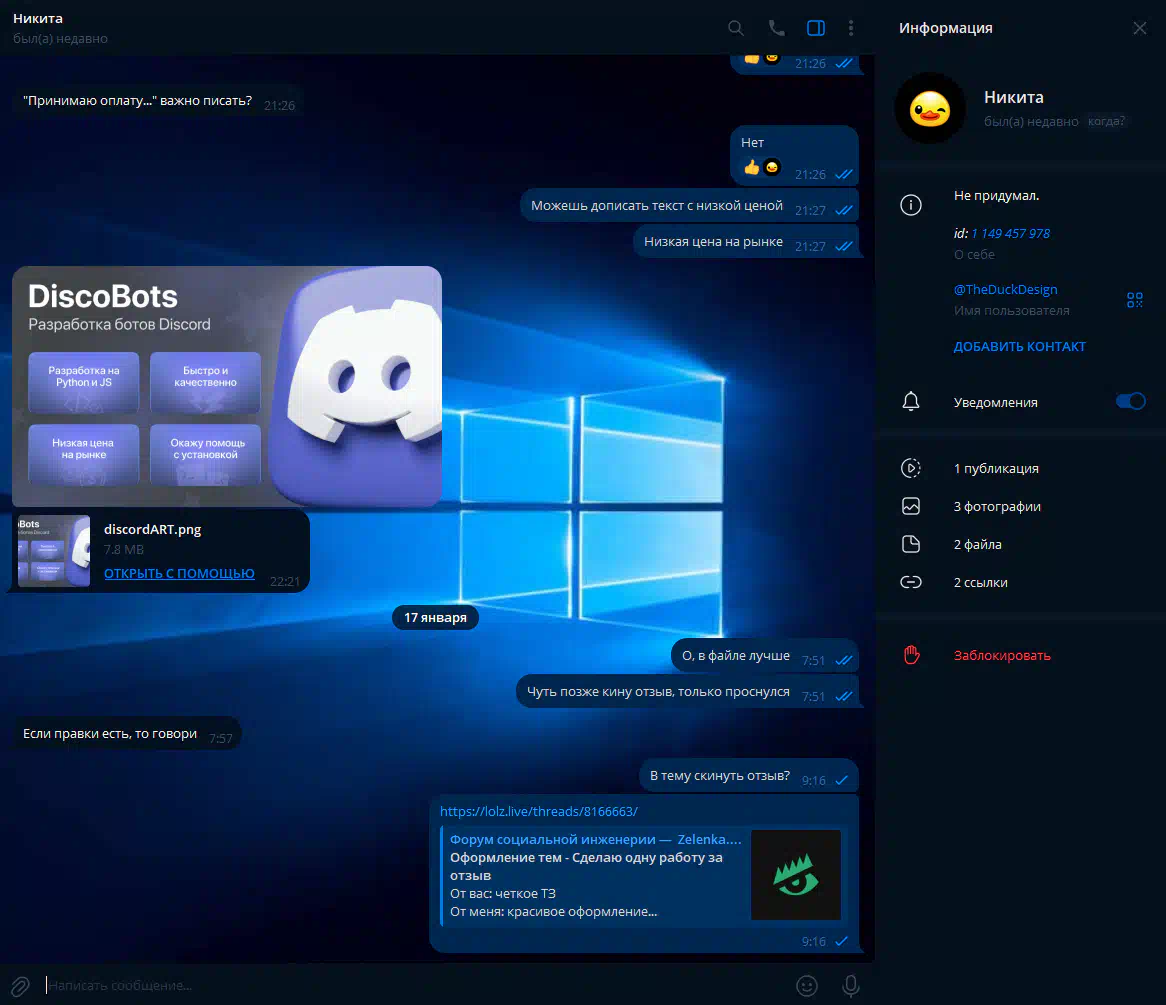This screenshot has width=1166, height=1005.
Task: Click the notifications bell icon
Action: coord(911,402)
